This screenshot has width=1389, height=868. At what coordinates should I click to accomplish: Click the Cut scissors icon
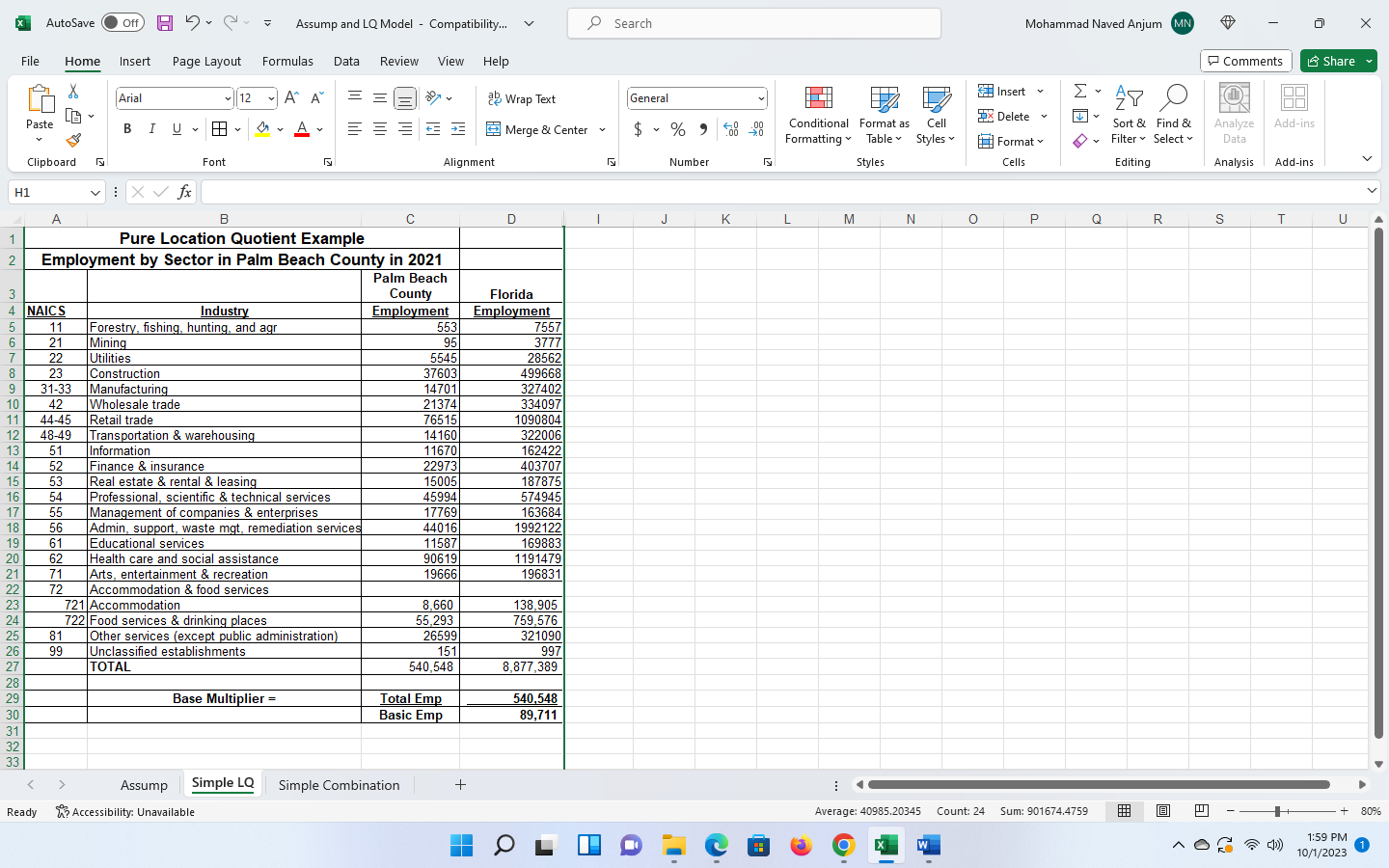pyautogui.click(x=73, y=92)
